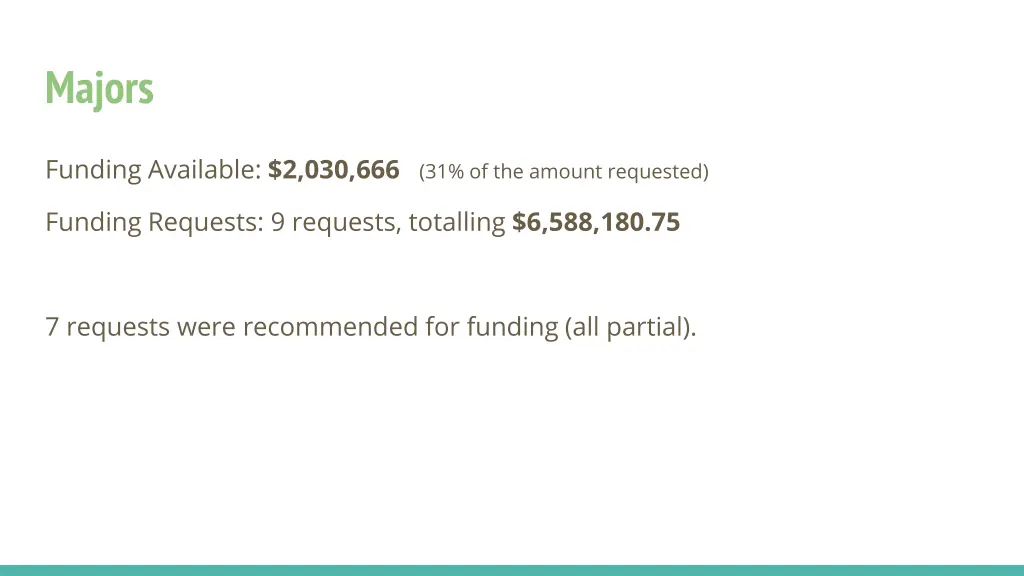Click the word recommended
This screenshot has width=1024, height=576.
tap(330, 327)
